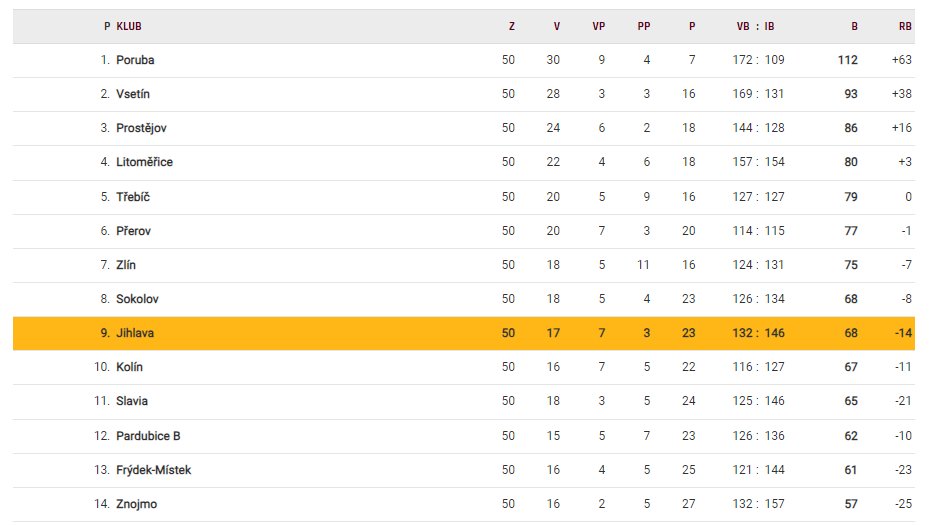Open Litoměřice club details
Viewport: 934px width, 525px height.
(x=144, y=162)
